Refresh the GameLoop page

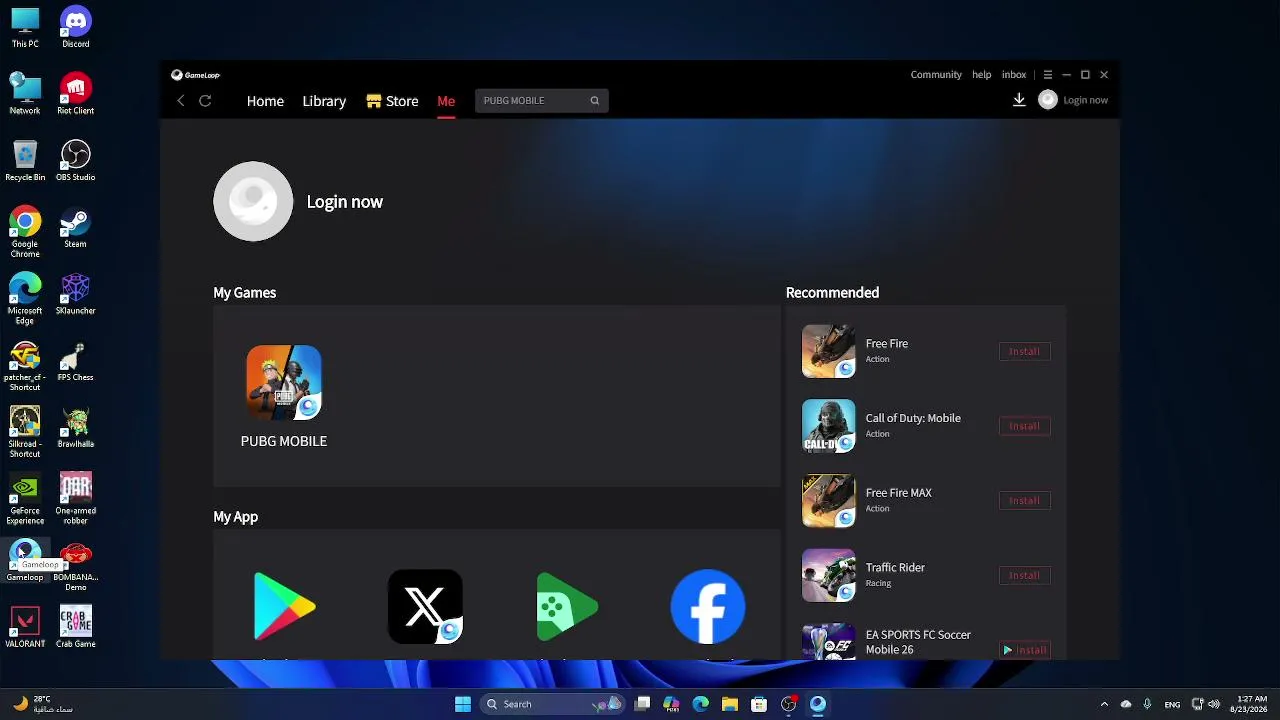[x=205, y=101]
